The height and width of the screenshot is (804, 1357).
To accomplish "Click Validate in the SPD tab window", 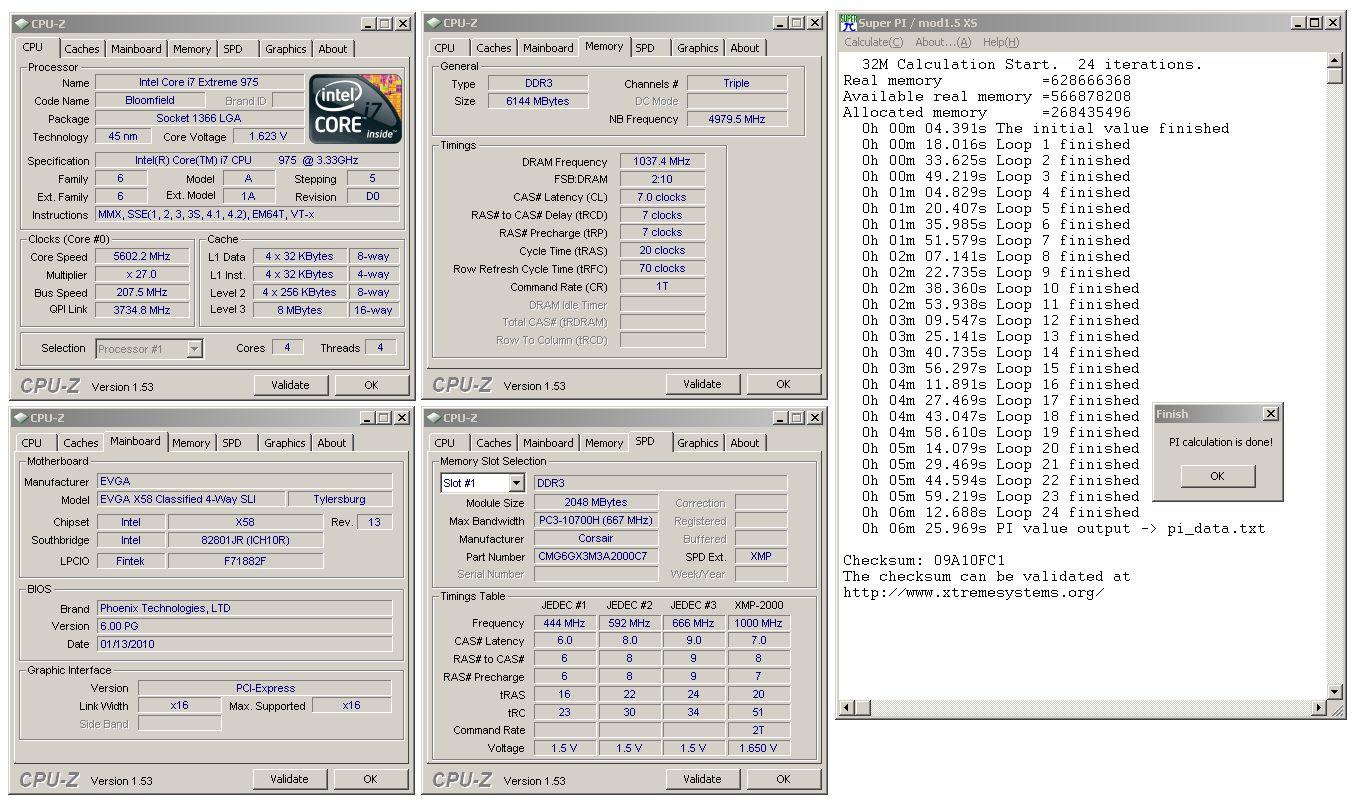I will pos(702,779).
